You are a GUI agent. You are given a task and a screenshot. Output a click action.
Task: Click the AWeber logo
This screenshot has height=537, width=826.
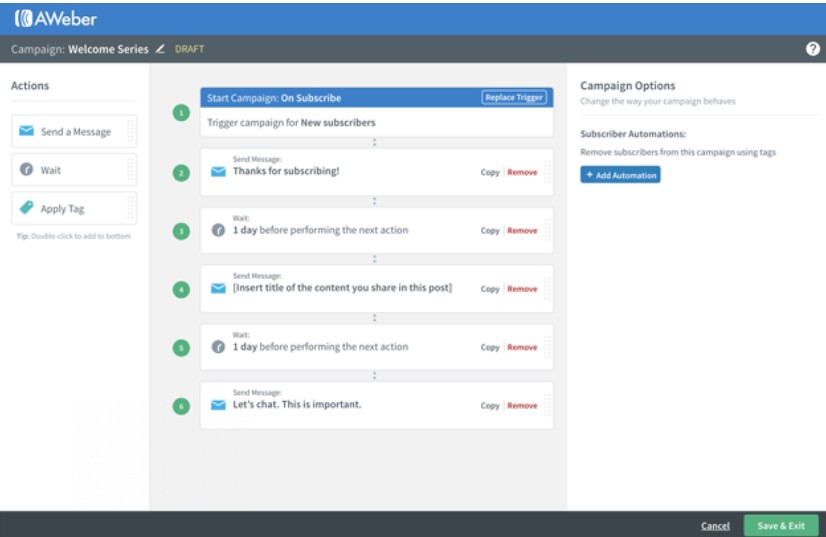(x=56, y=18)
